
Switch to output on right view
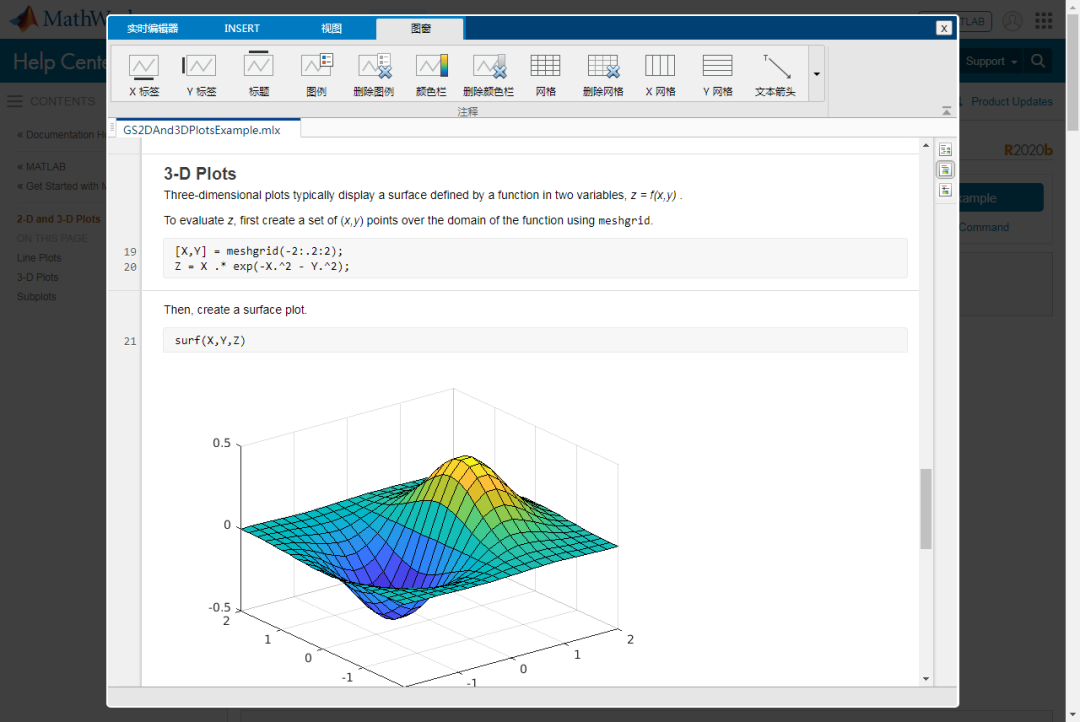coord(945,149)
